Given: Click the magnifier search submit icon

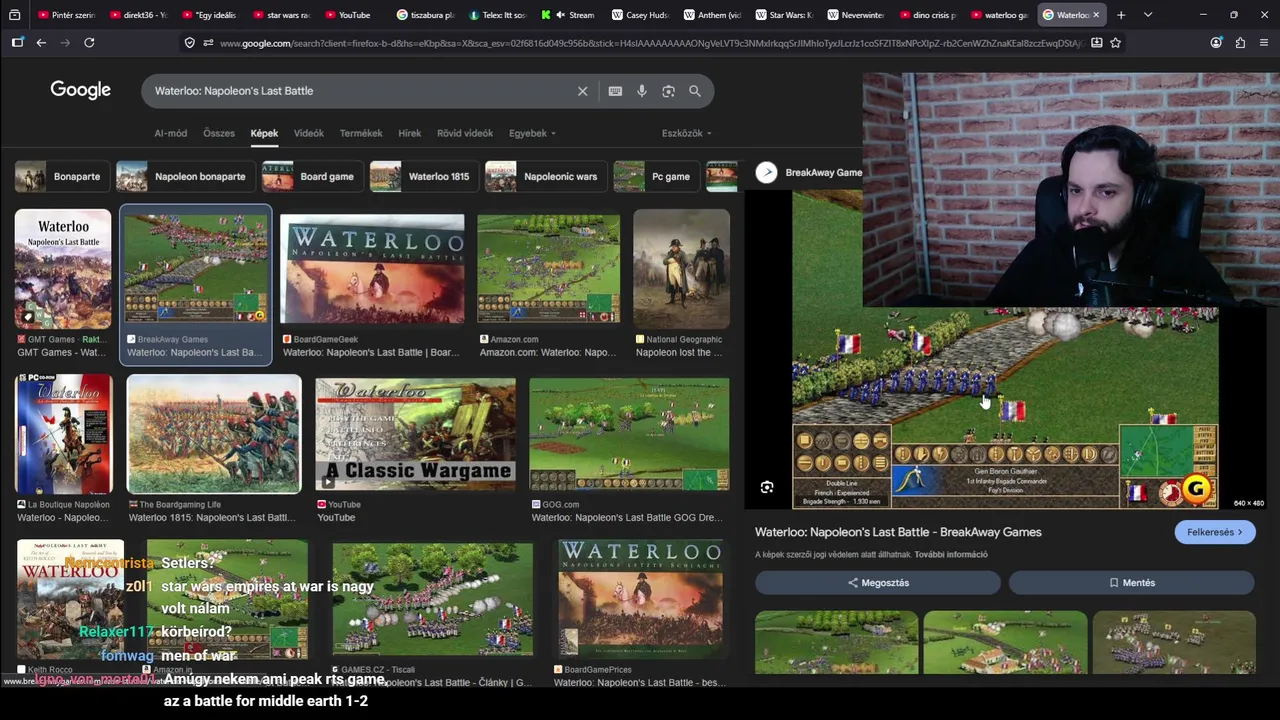Looking at the screenshot, I should click(x=695, y=91).
